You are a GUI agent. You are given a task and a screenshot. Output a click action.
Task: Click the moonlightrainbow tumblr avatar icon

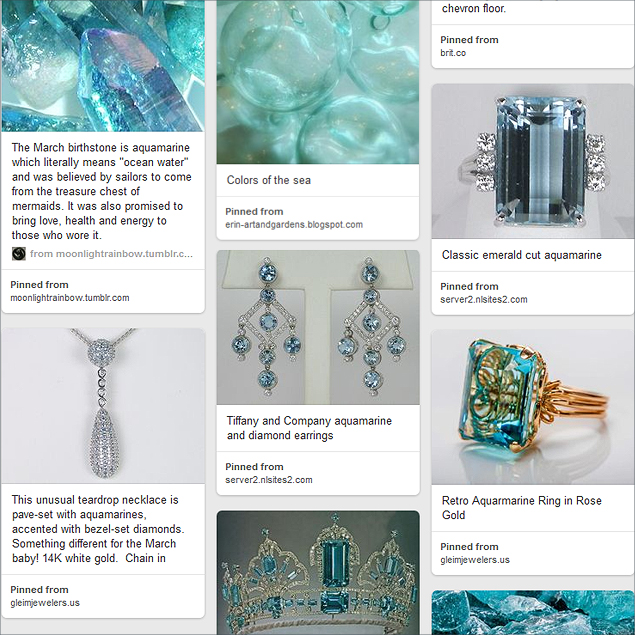click(x=19, y=254)
